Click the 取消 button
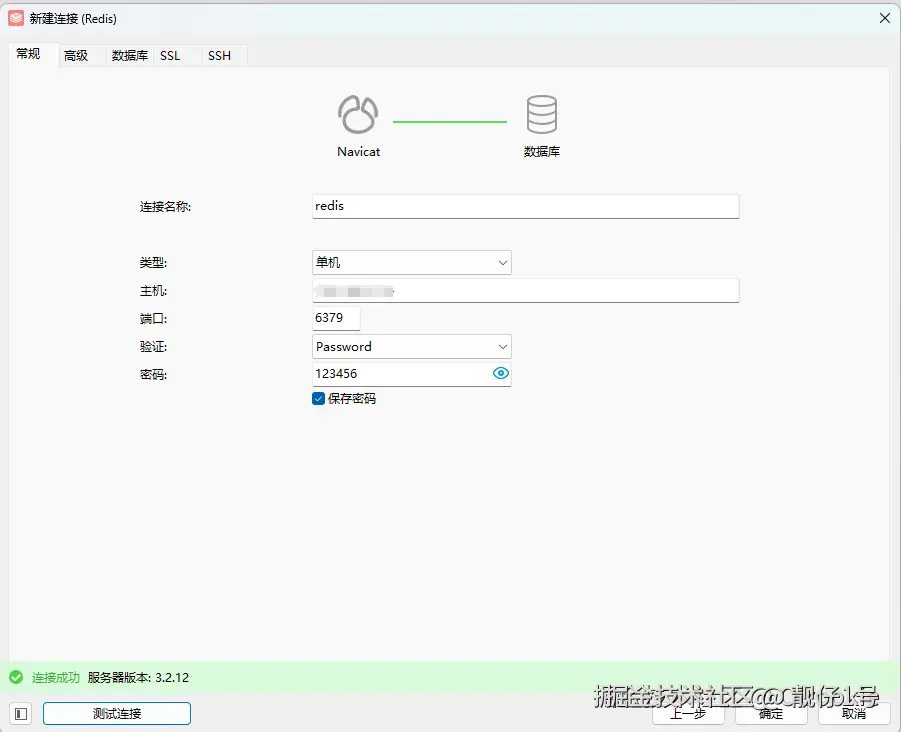This screenshot has width=901, height=732. click(854, 714)
